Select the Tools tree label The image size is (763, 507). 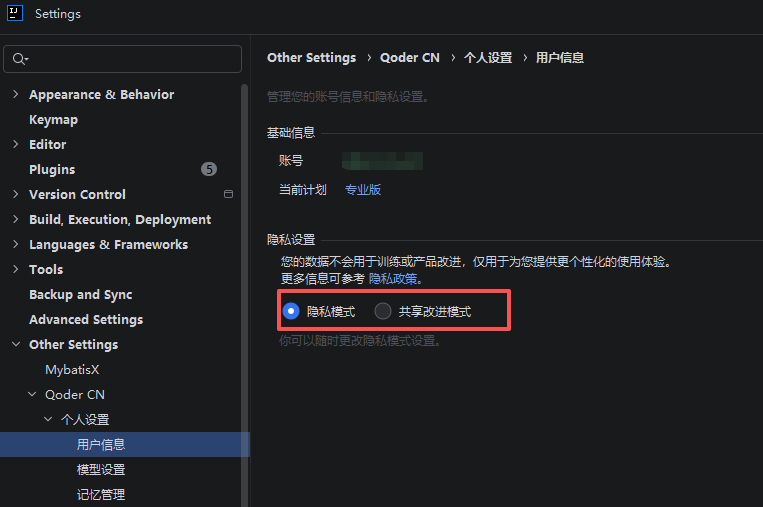(46, 270)
